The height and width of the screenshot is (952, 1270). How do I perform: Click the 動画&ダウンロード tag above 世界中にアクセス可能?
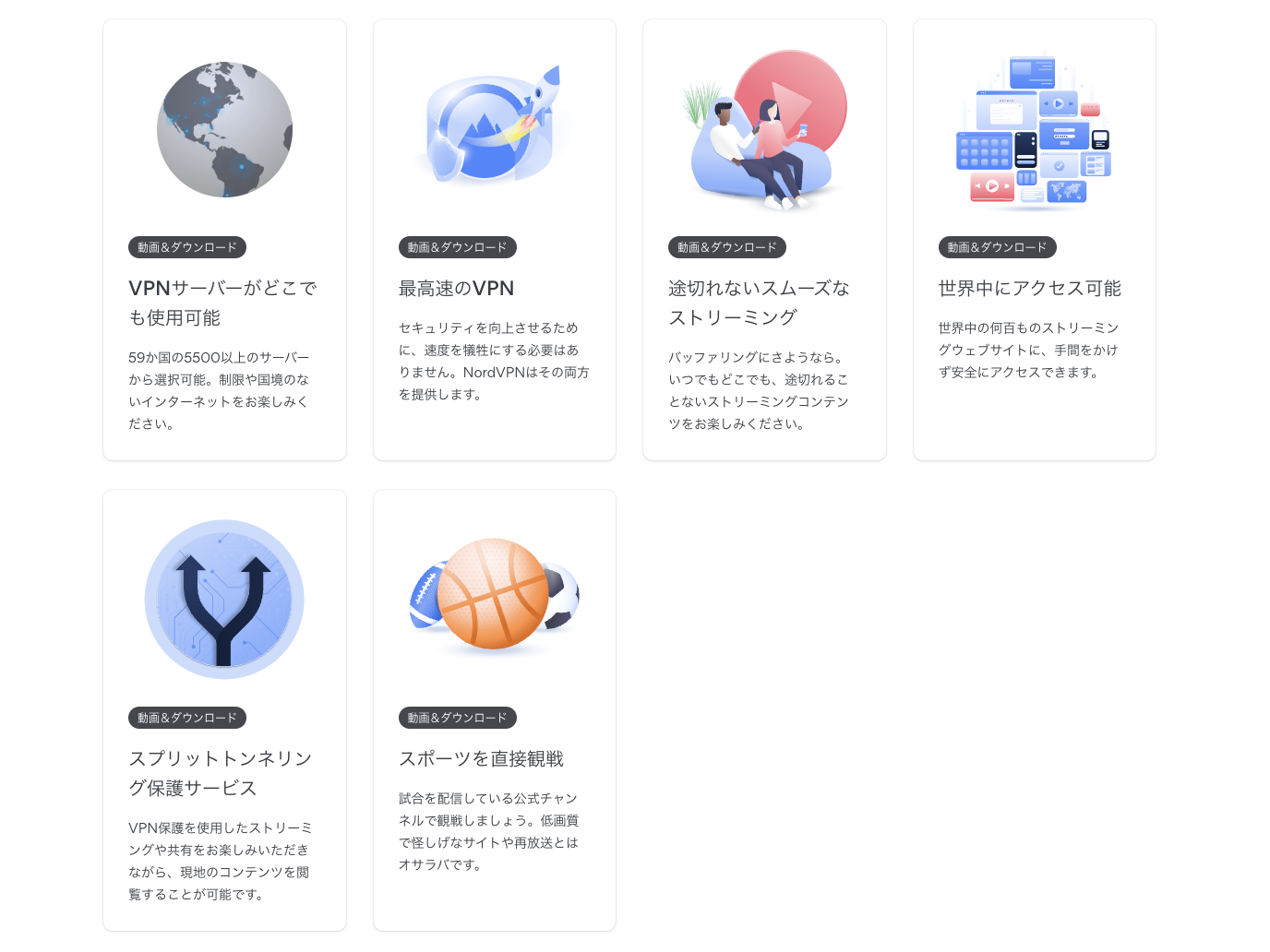(x=998, y=247)
